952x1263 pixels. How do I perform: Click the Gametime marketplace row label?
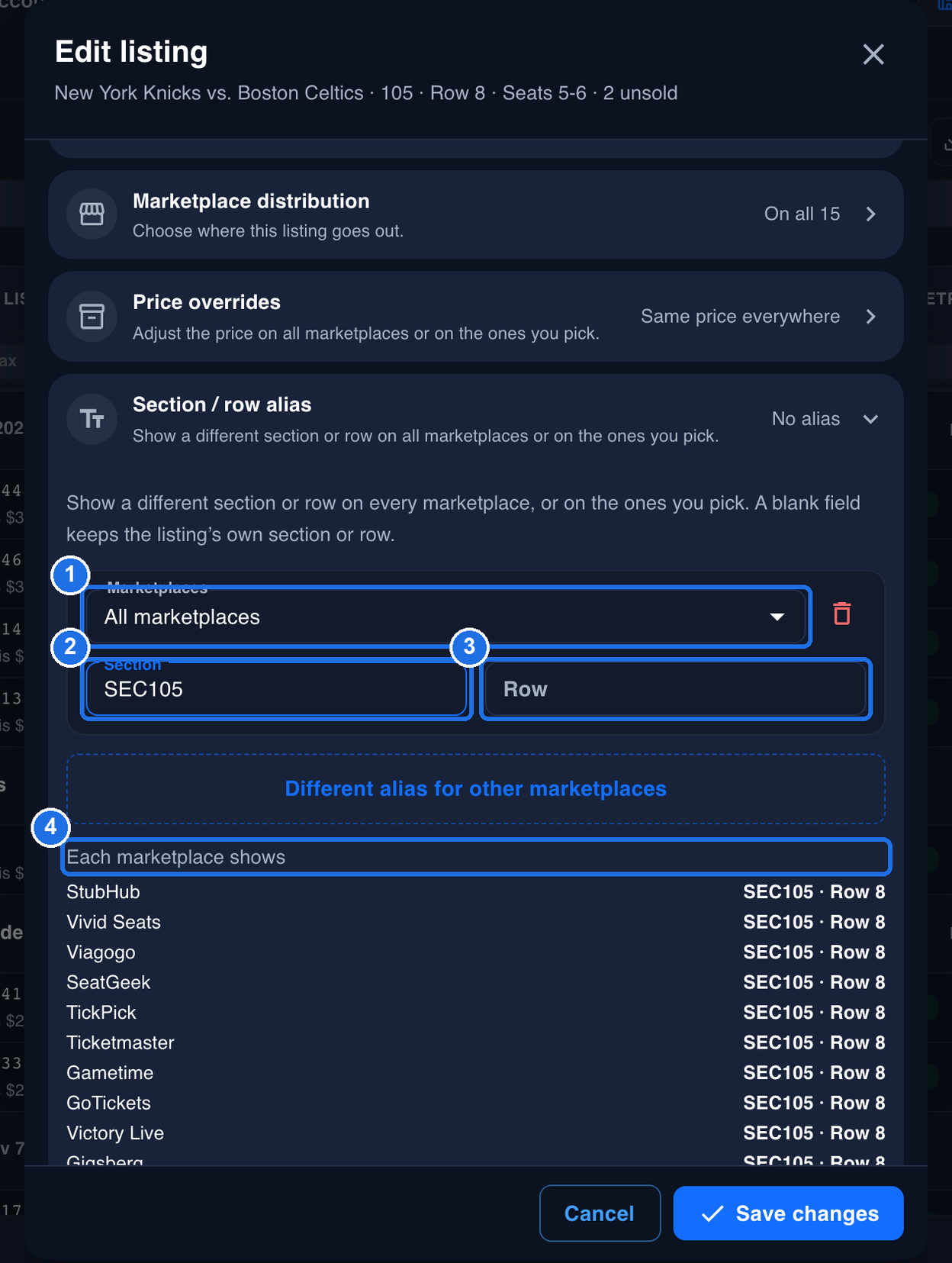pyautogui.click(x=110, y=1073)
